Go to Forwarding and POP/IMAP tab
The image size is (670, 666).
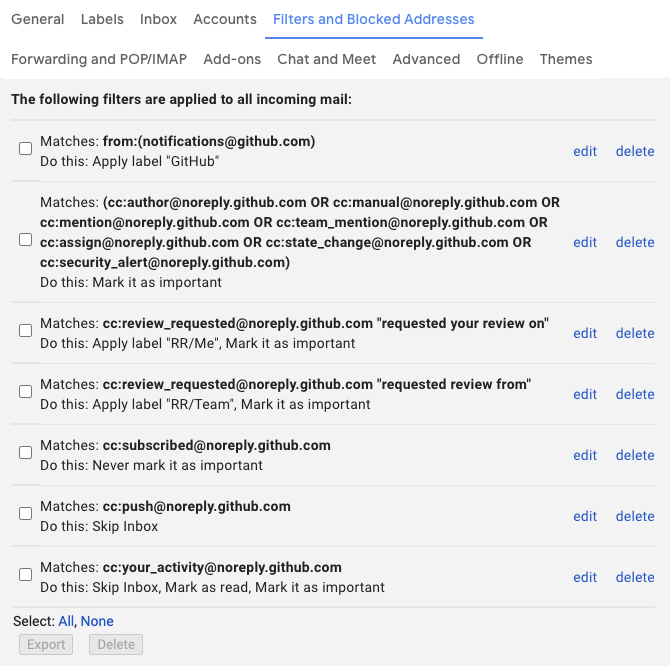[99, 59]
